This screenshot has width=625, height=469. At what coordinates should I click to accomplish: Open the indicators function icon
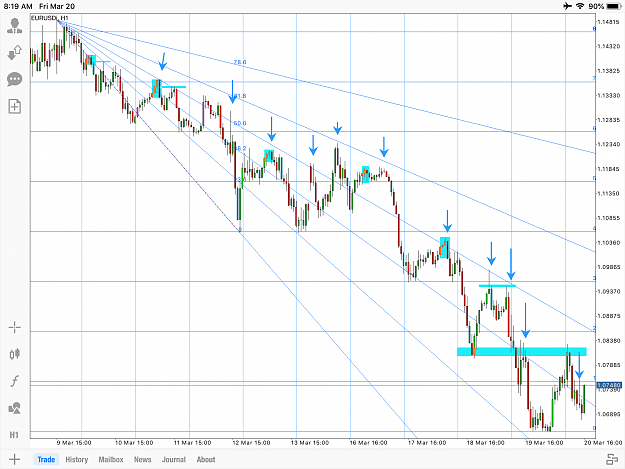(15, 381)
